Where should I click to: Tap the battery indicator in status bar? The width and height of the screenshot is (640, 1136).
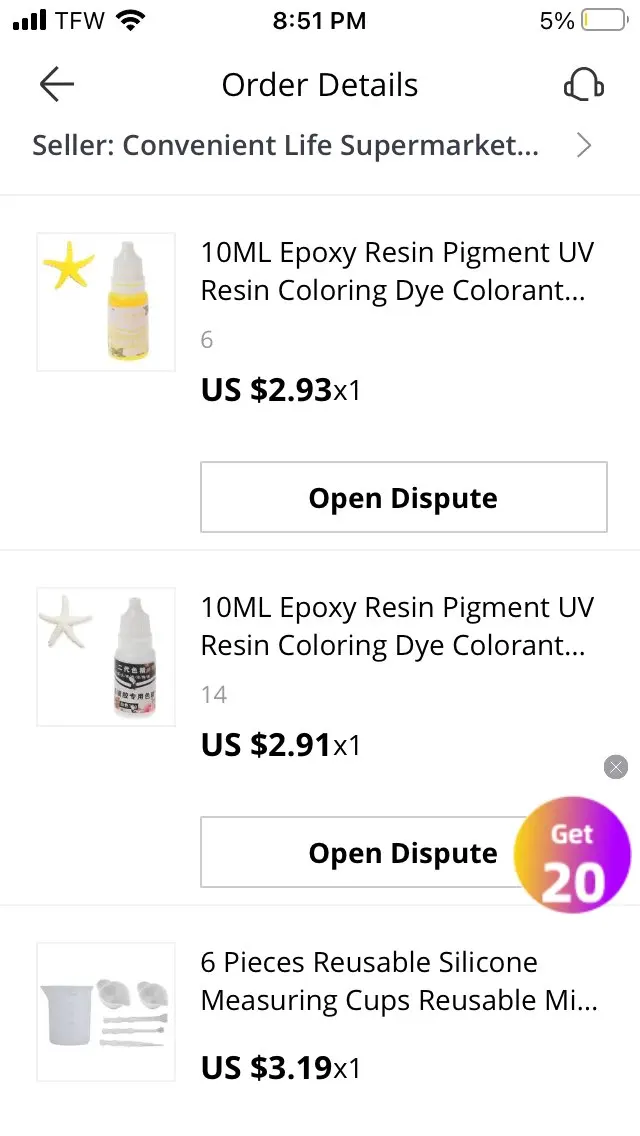[603, 20]
